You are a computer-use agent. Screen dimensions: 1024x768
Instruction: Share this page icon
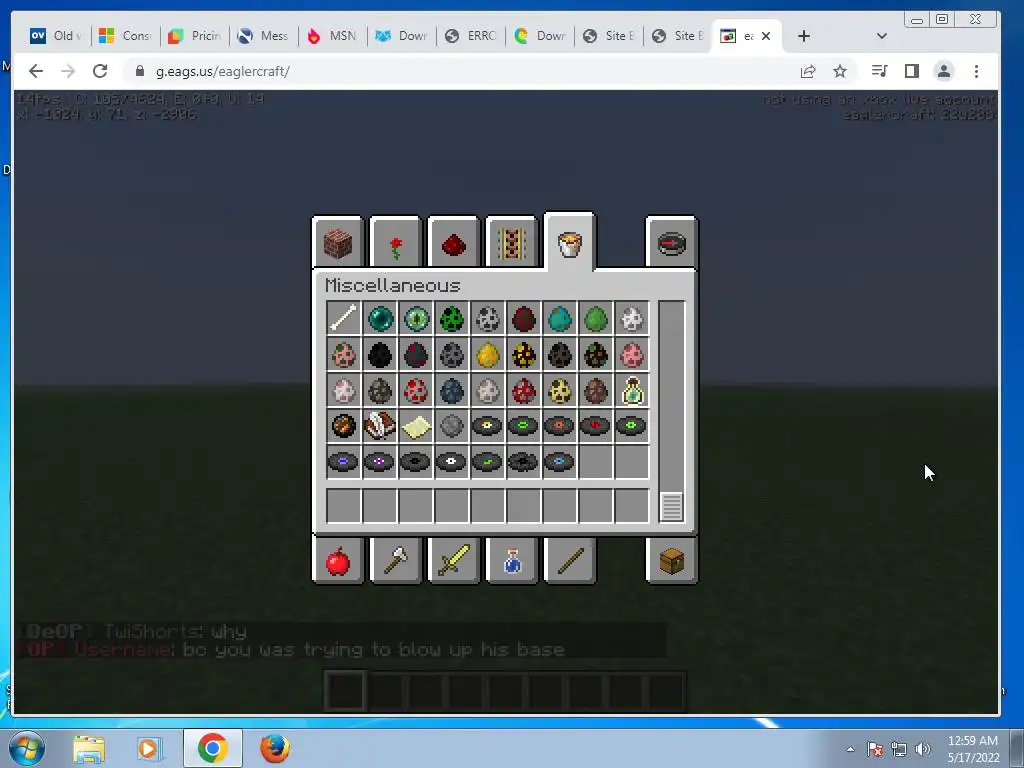(808, 71)
